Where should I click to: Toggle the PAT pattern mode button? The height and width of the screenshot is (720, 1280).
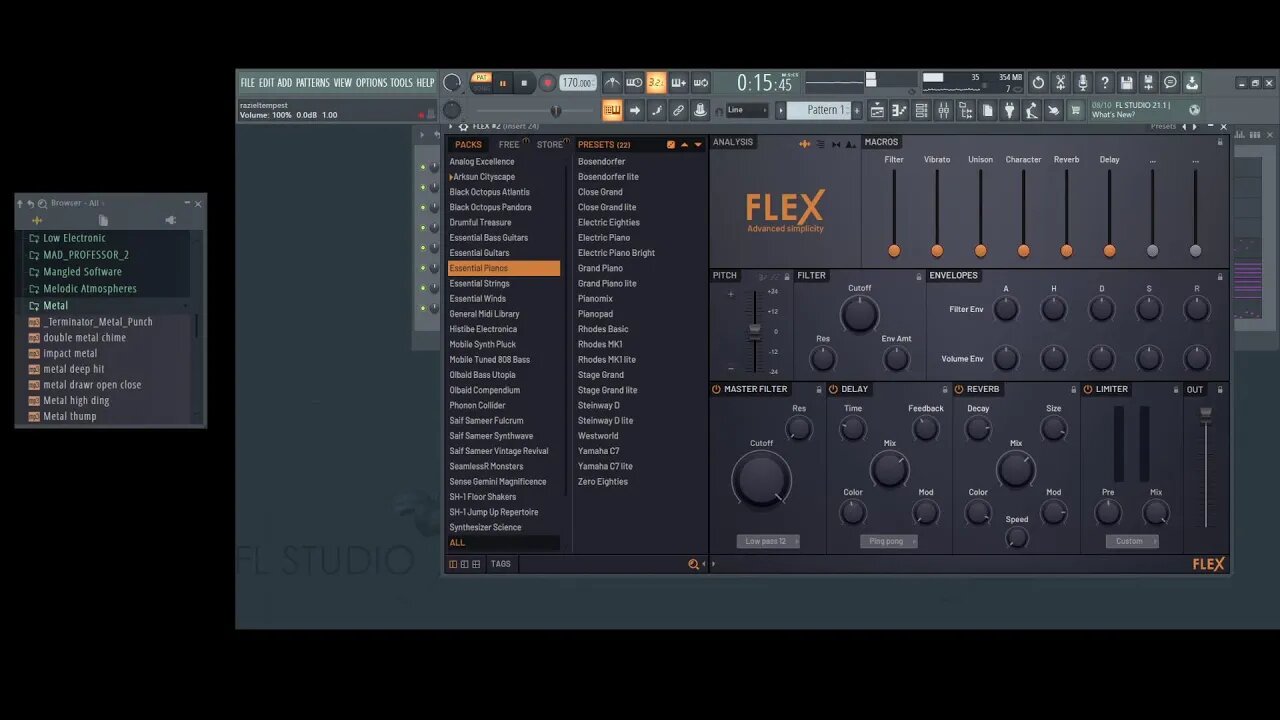[481, 78]
